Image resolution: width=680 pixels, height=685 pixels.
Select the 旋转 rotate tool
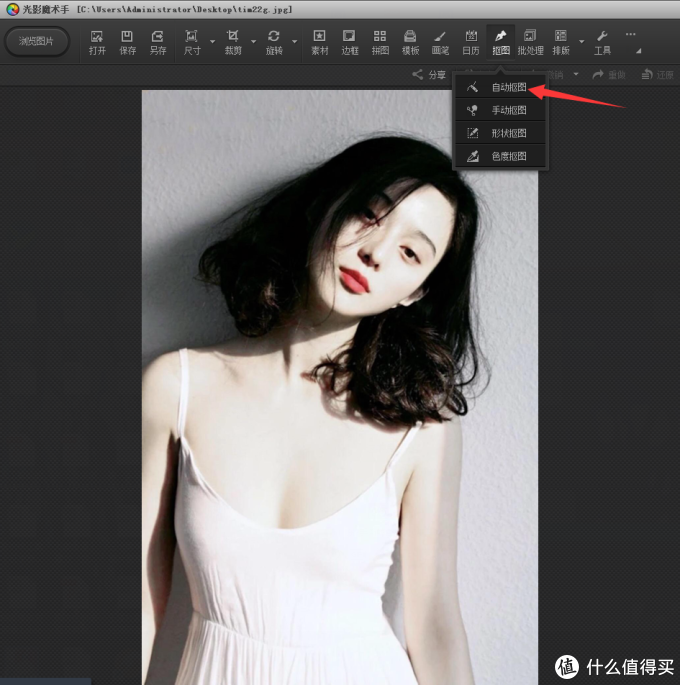tap(274, 43)
